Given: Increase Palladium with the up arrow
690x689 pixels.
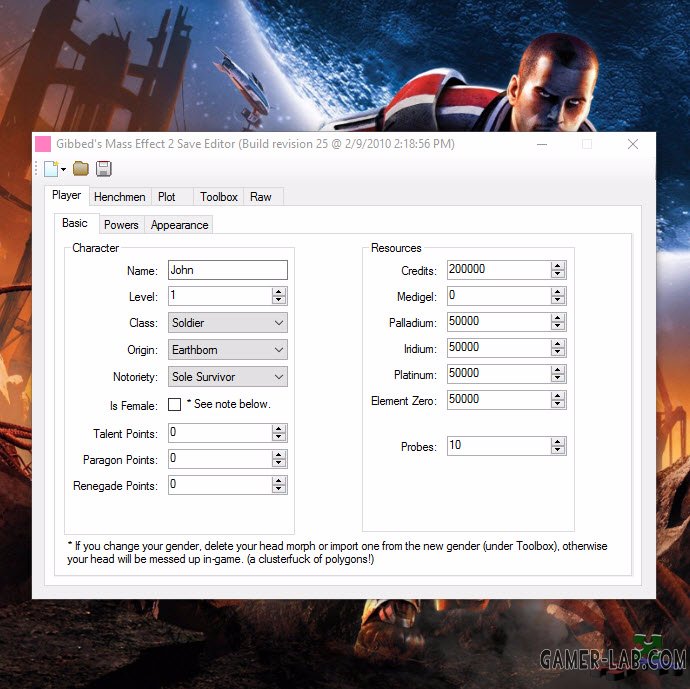Looking at the screenshot, I should (558, 318).
